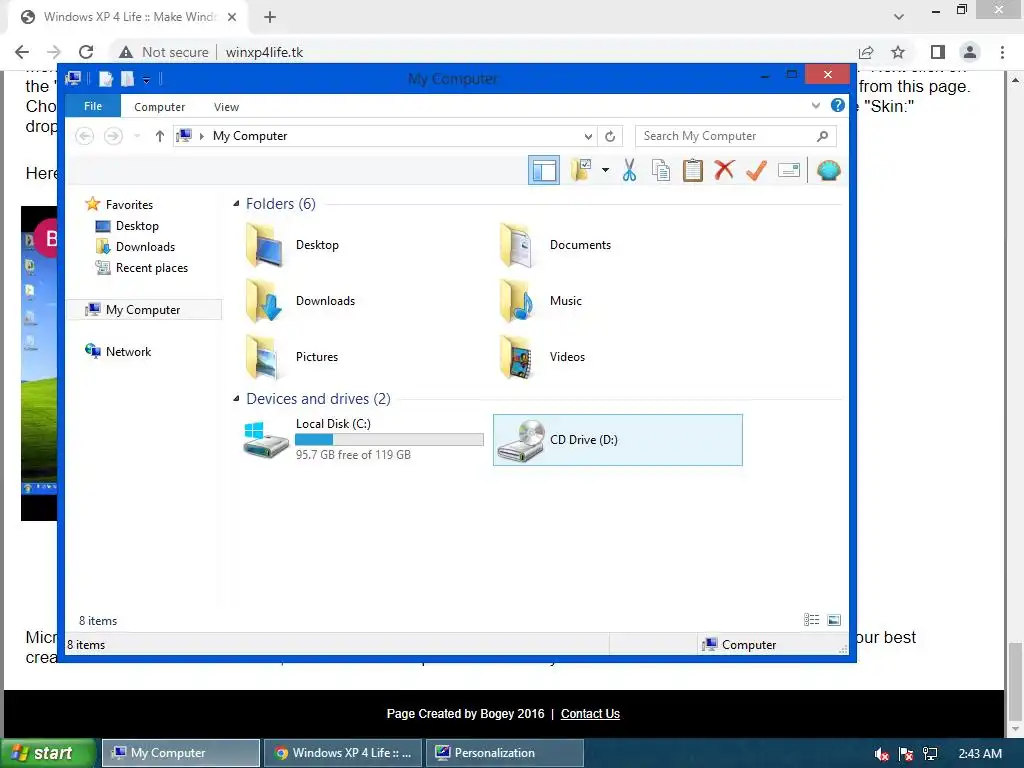The image size is (1024, 768).
Task: Click the folder options icon in the toolbar
Action: 581,170
